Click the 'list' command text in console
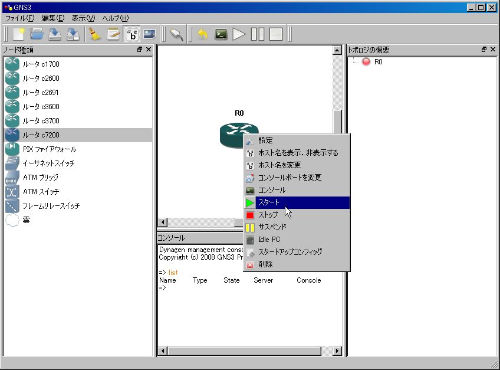500x370 pixels. pos(173,272)
